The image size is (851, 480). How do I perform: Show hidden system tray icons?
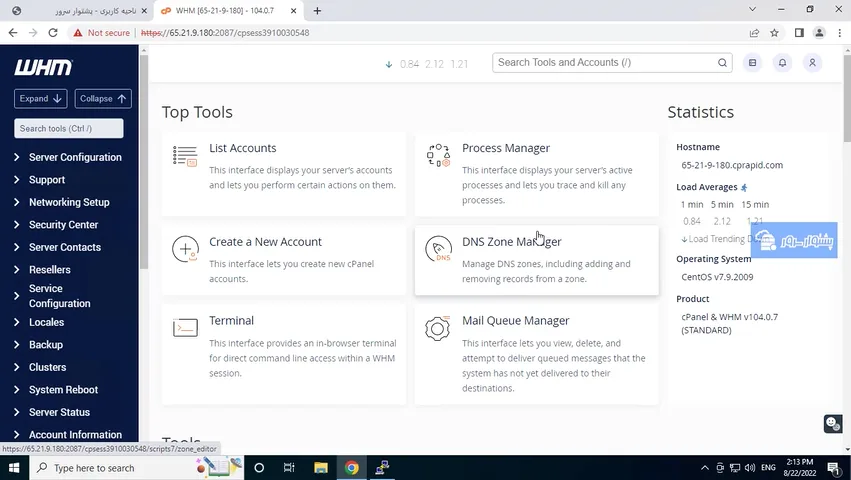[x=704, y=468]
